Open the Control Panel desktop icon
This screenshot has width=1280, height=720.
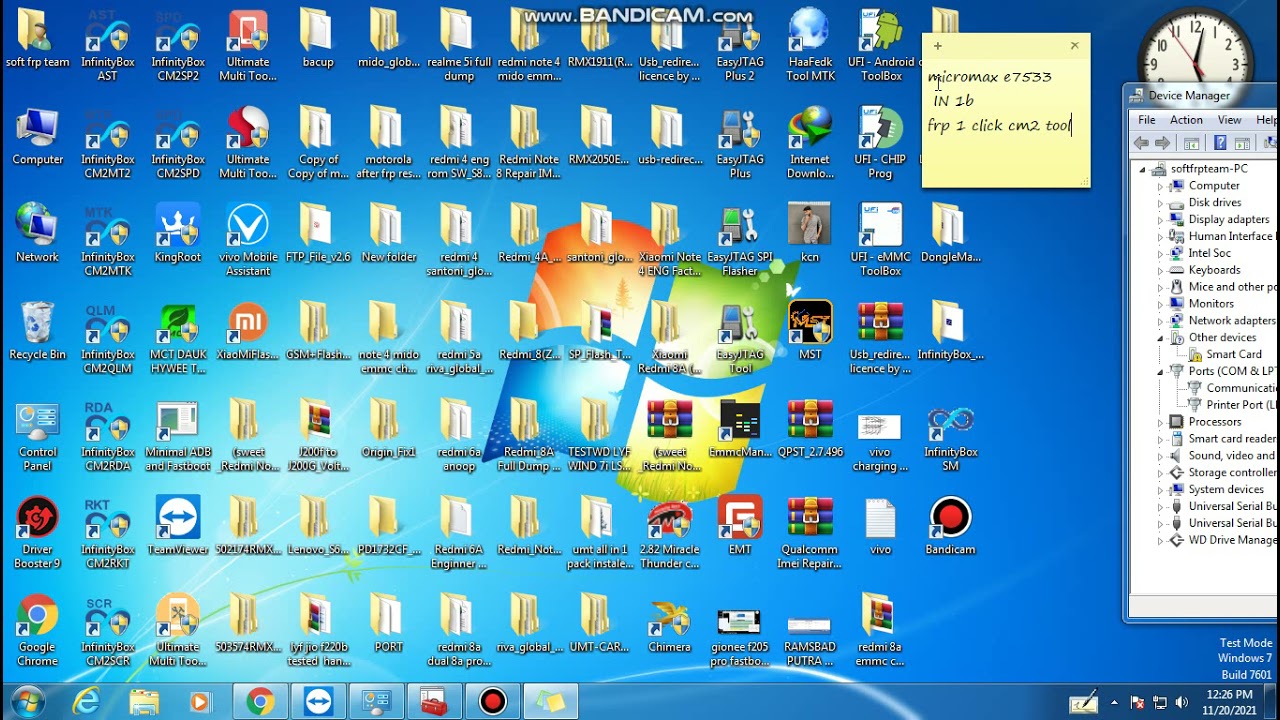[x=37, y=435]
